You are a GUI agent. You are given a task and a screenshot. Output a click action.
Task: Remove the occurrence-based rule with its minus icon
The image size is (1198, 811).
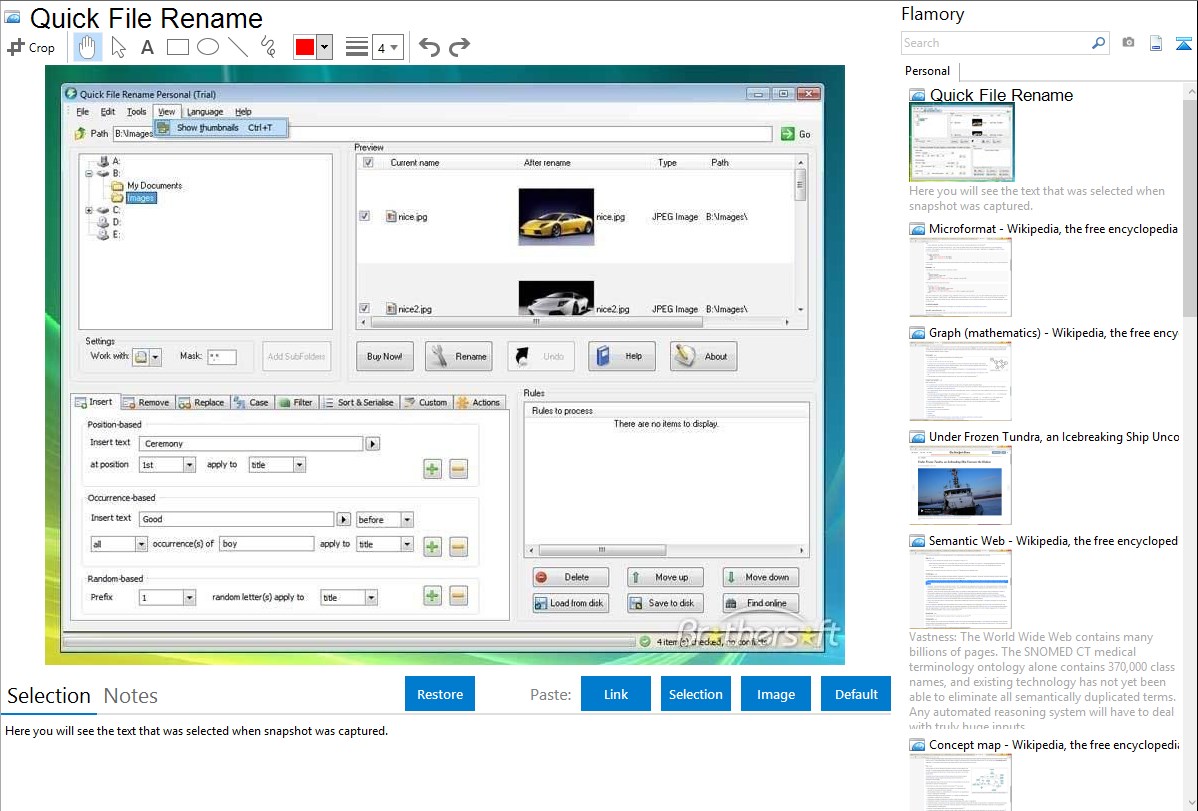tap(458, 547)
